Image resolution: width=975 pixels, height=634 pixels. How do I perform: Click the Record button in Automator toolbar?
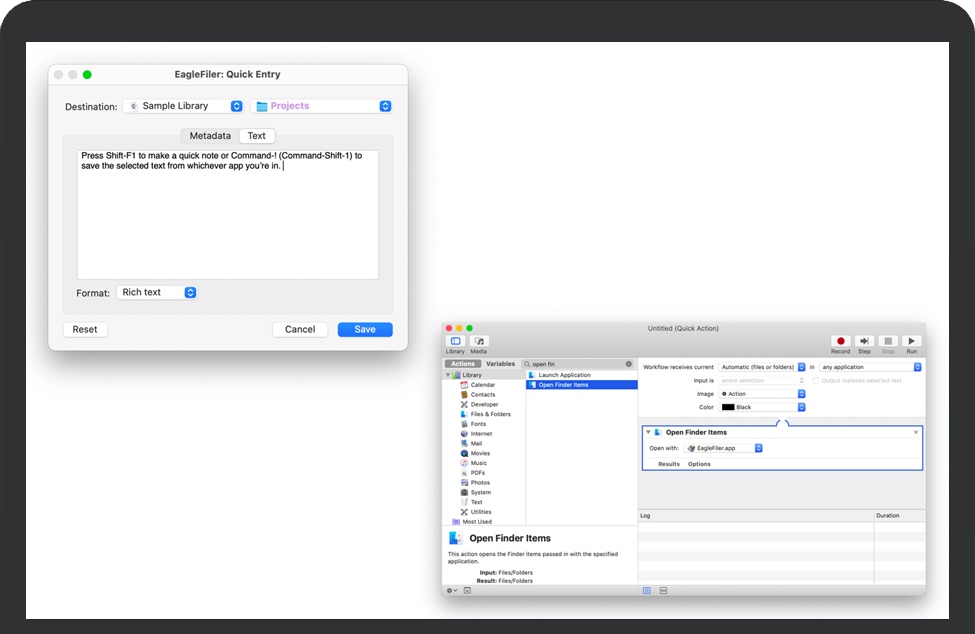click(840, 342)
